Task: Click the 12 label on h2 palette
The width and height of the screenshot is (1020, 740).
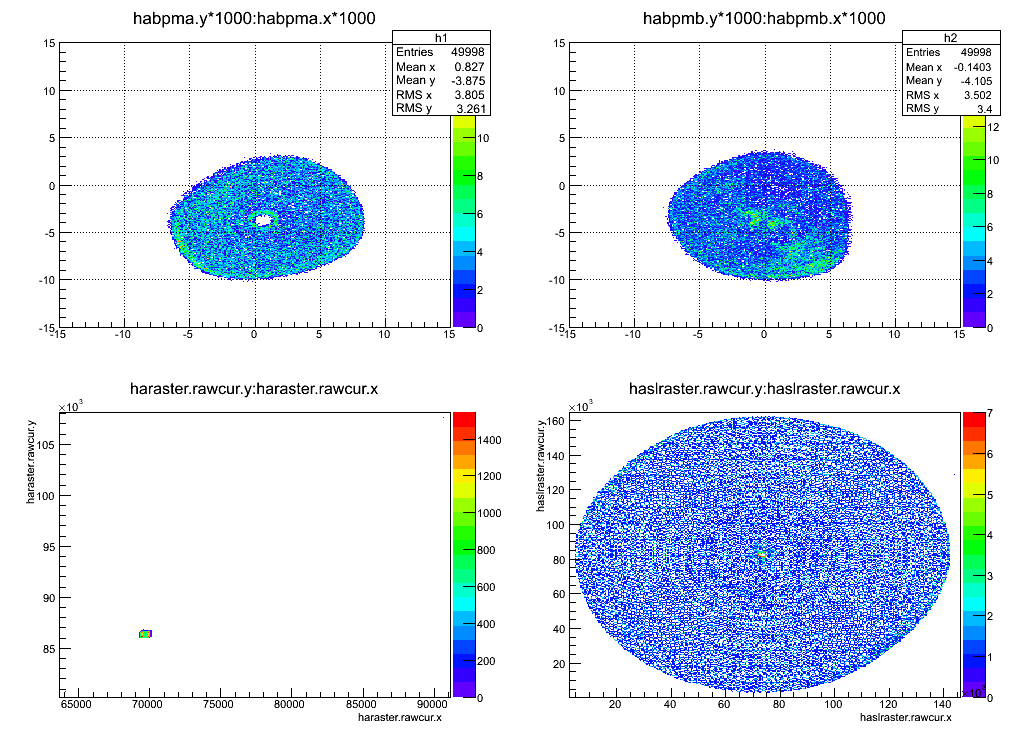Action: pyautogui.click(x=993, y=127)
